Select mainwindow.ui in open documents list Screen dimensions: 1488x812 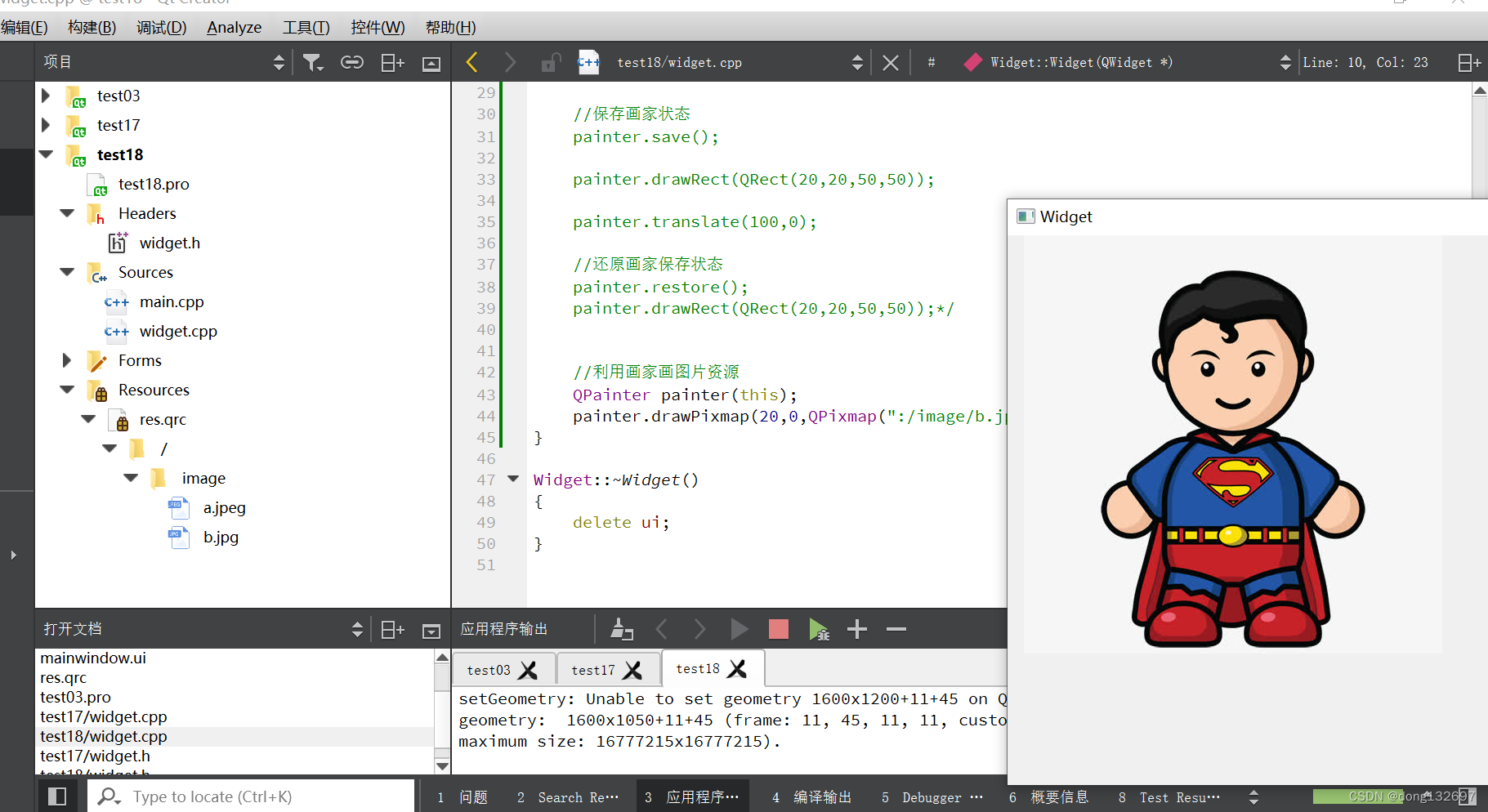tap(93, 658)
